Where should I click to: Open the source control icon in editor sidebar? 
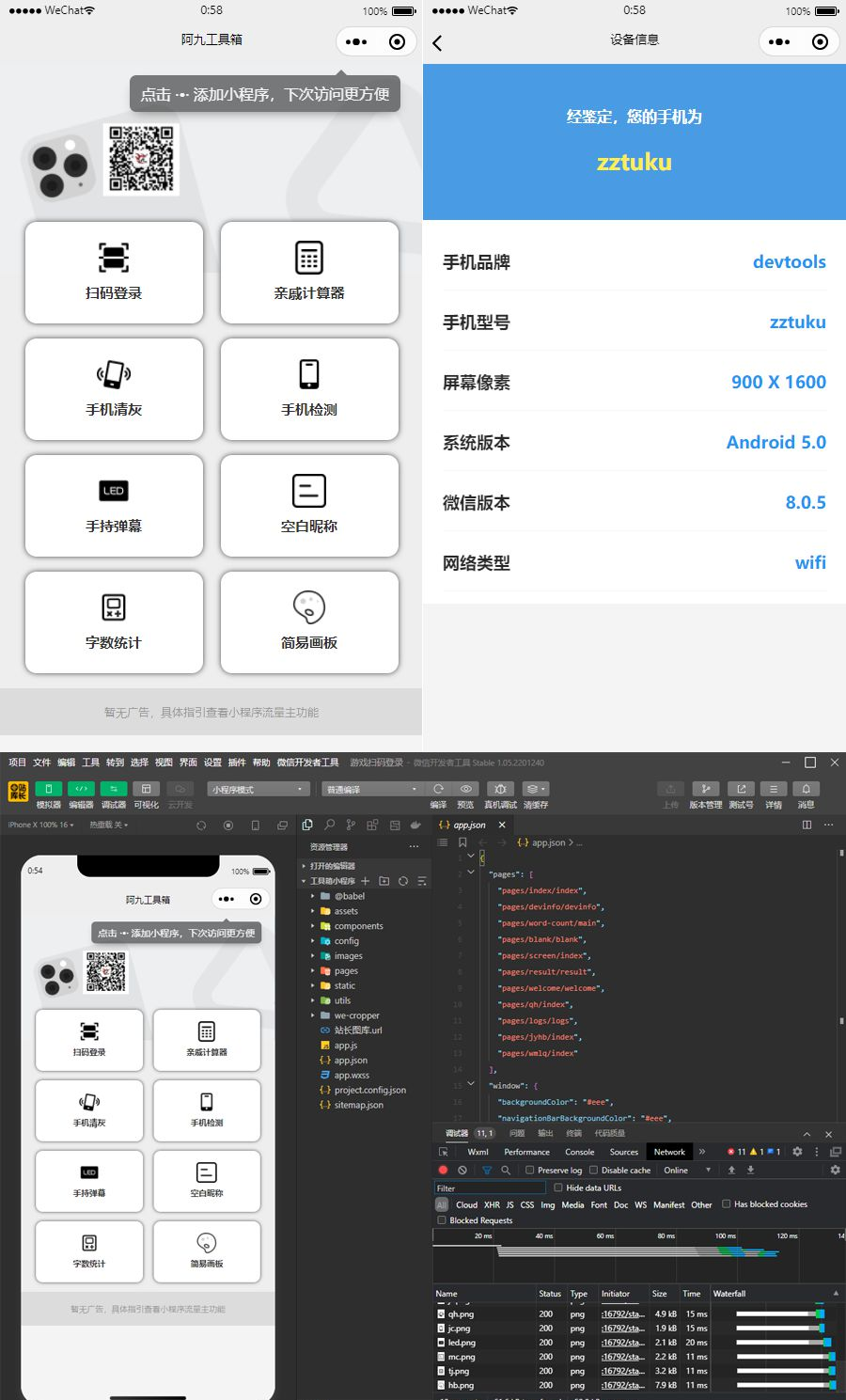point(351,825)
